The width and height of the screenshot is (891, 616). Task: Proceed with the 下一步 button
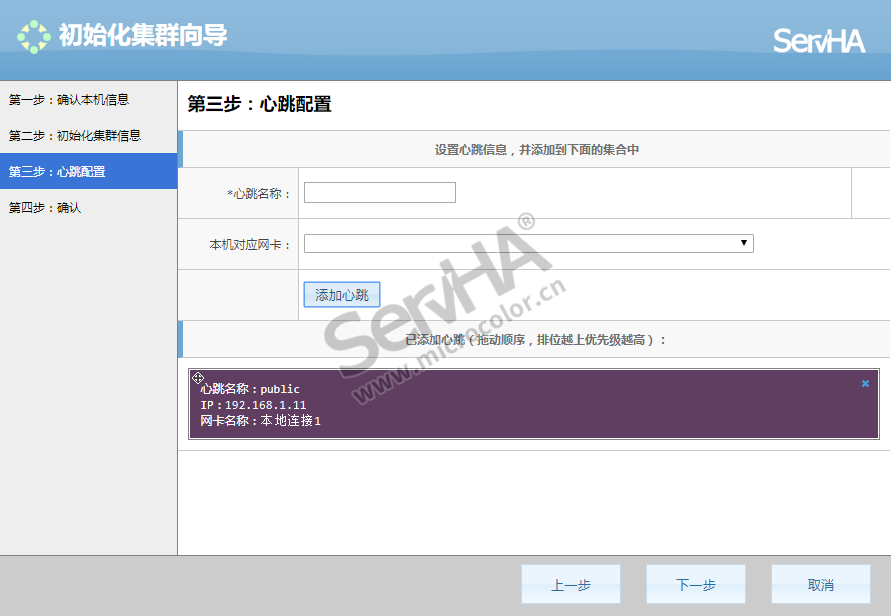click(x=695, y=585)
